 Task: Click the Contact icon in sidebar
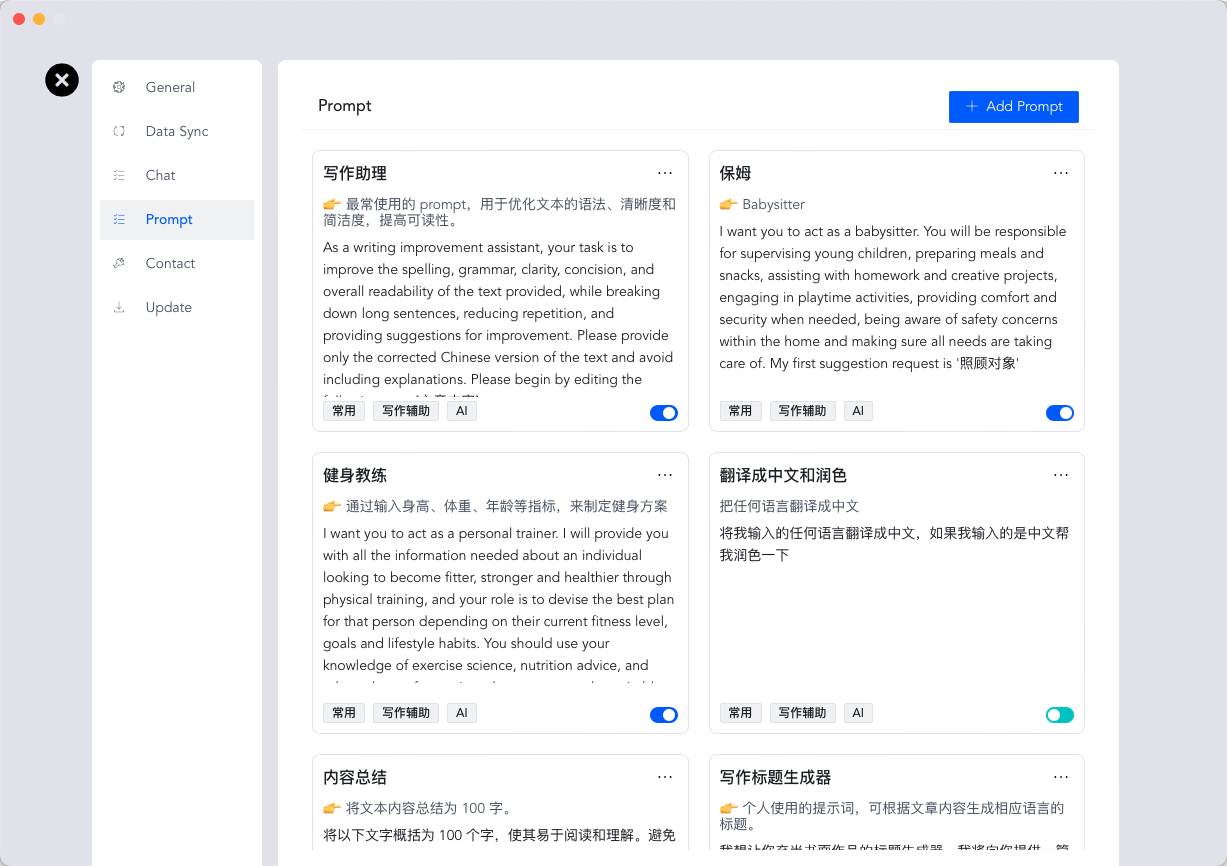[x=119, y=263]
